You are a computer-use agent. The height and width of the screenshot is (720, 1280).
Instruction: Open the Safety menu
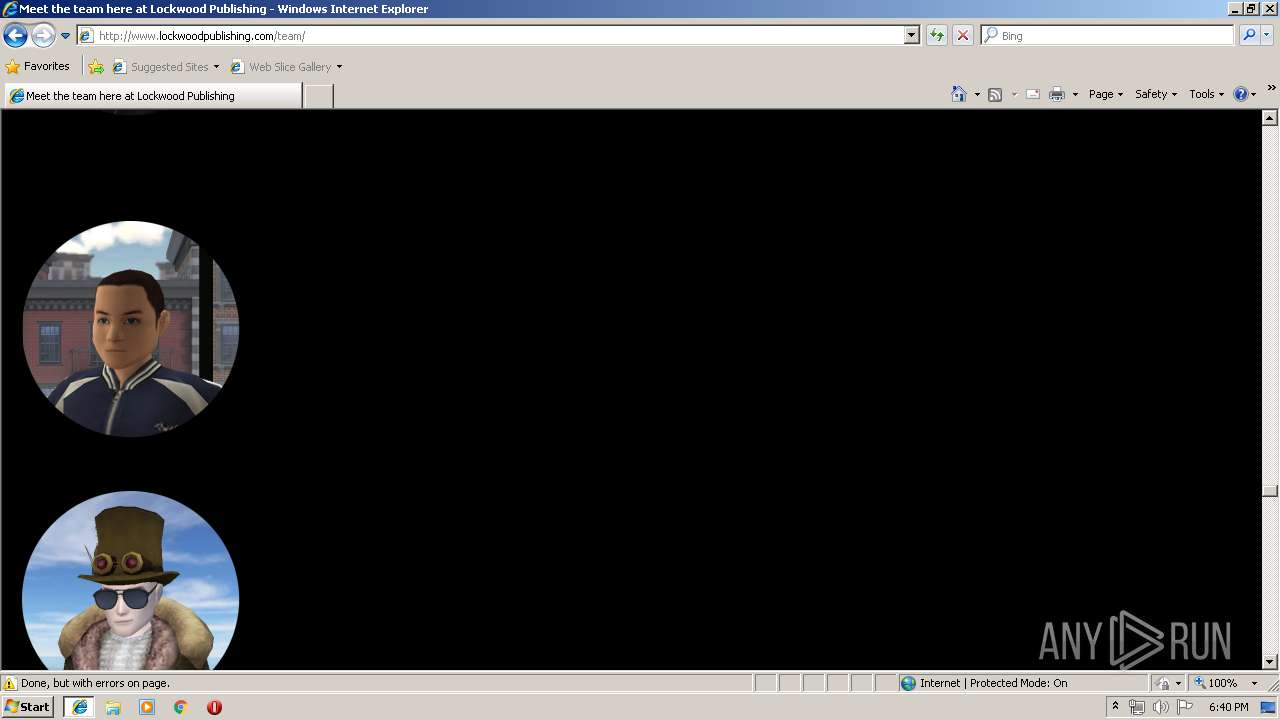[1156, 94]
